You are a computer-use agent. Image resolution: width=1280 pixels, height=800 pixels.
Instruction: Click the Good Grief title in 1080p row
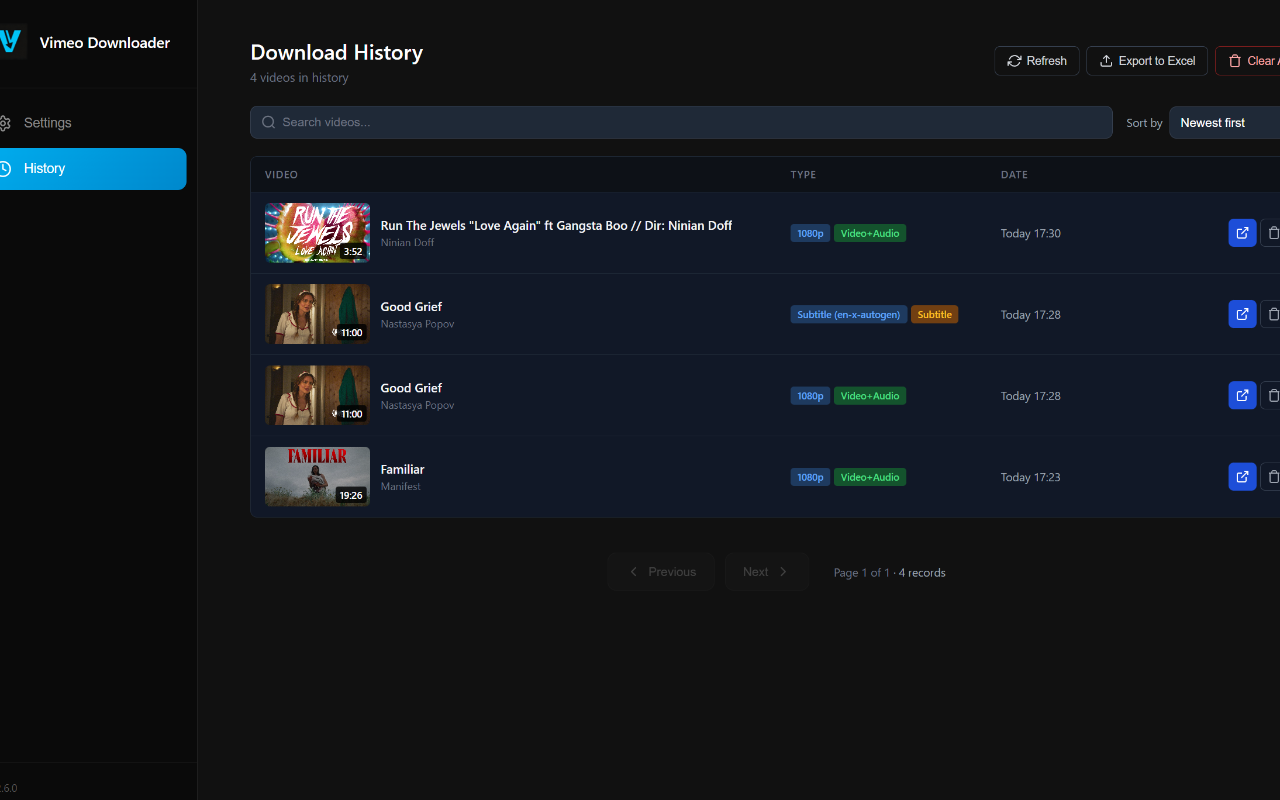click(411, 388)
